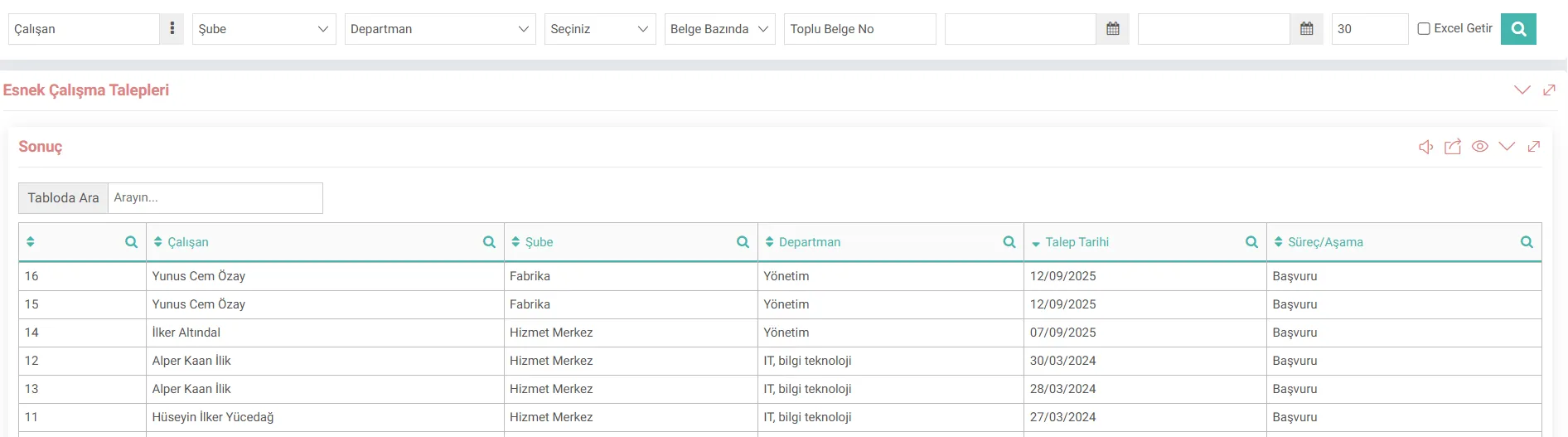Maximize the Esnek Çalışma Talepleri panel
The width and height of the screenshot is (1568, 437).
1549,90
